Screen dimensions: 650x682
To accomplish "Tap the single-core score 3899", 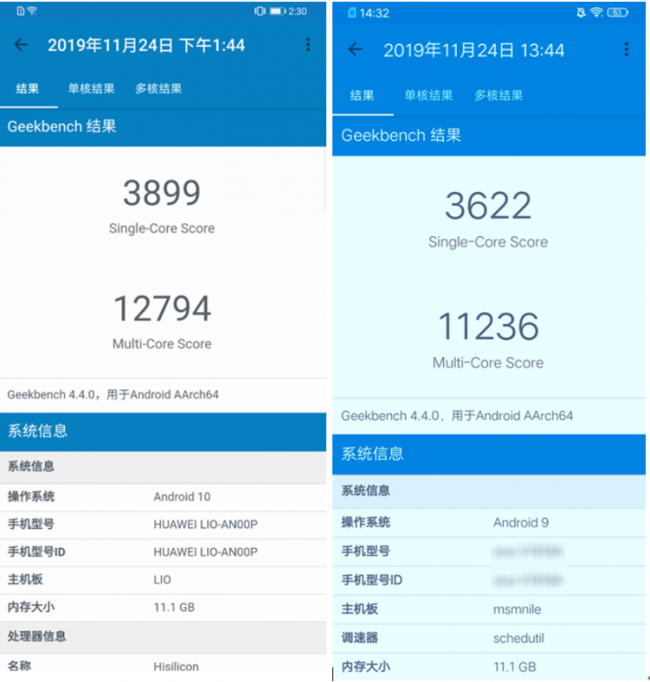I will coord(162,193).
